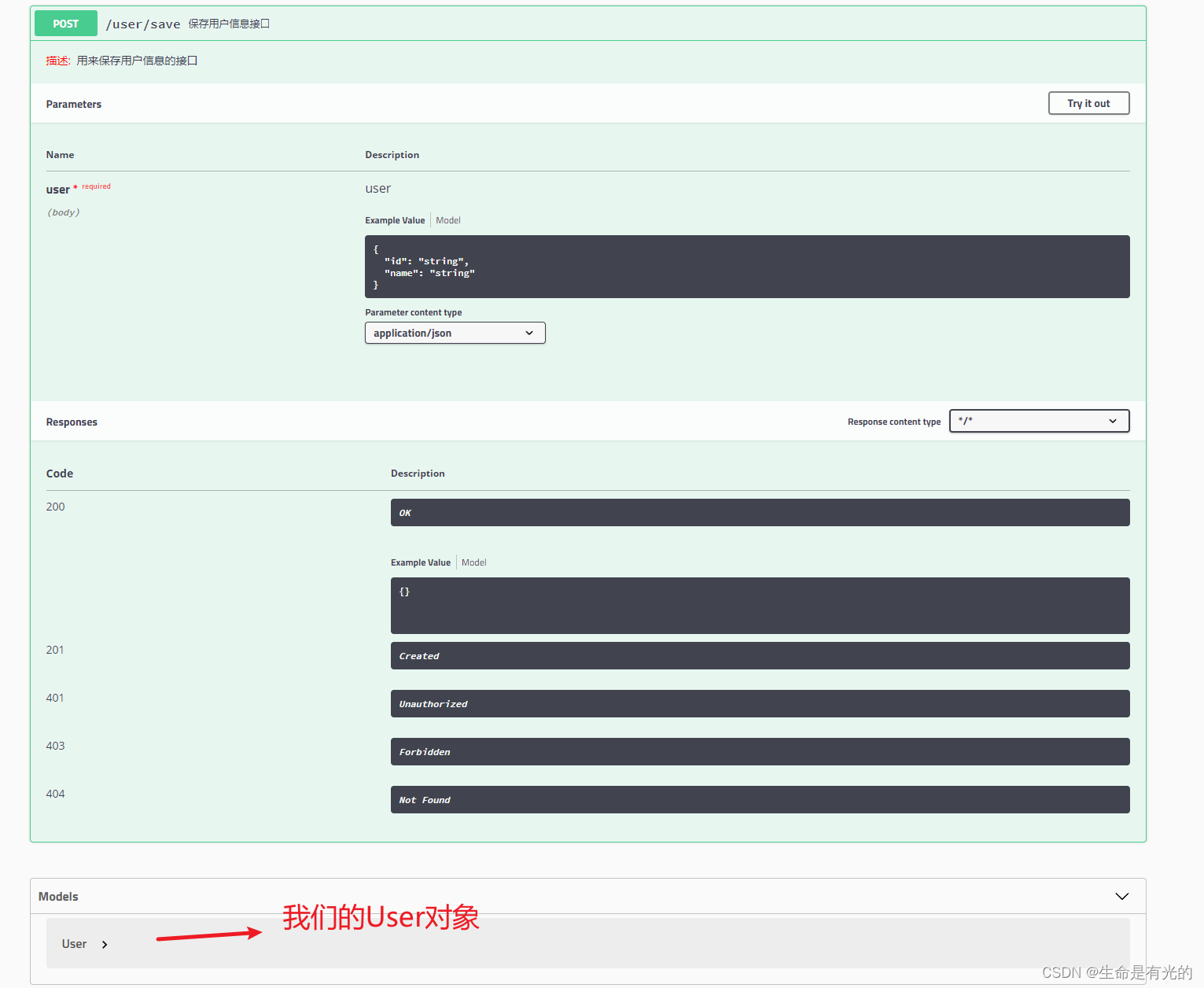Click the red required label next to user
The image size is (1204, 988).
(x=96, y=186)
